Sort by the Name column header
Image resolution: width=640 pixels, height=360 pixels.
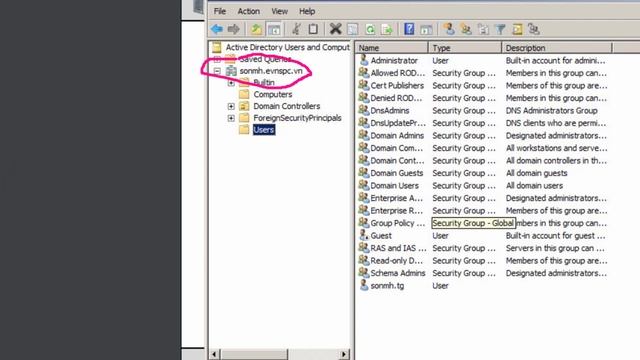(391, 48)
